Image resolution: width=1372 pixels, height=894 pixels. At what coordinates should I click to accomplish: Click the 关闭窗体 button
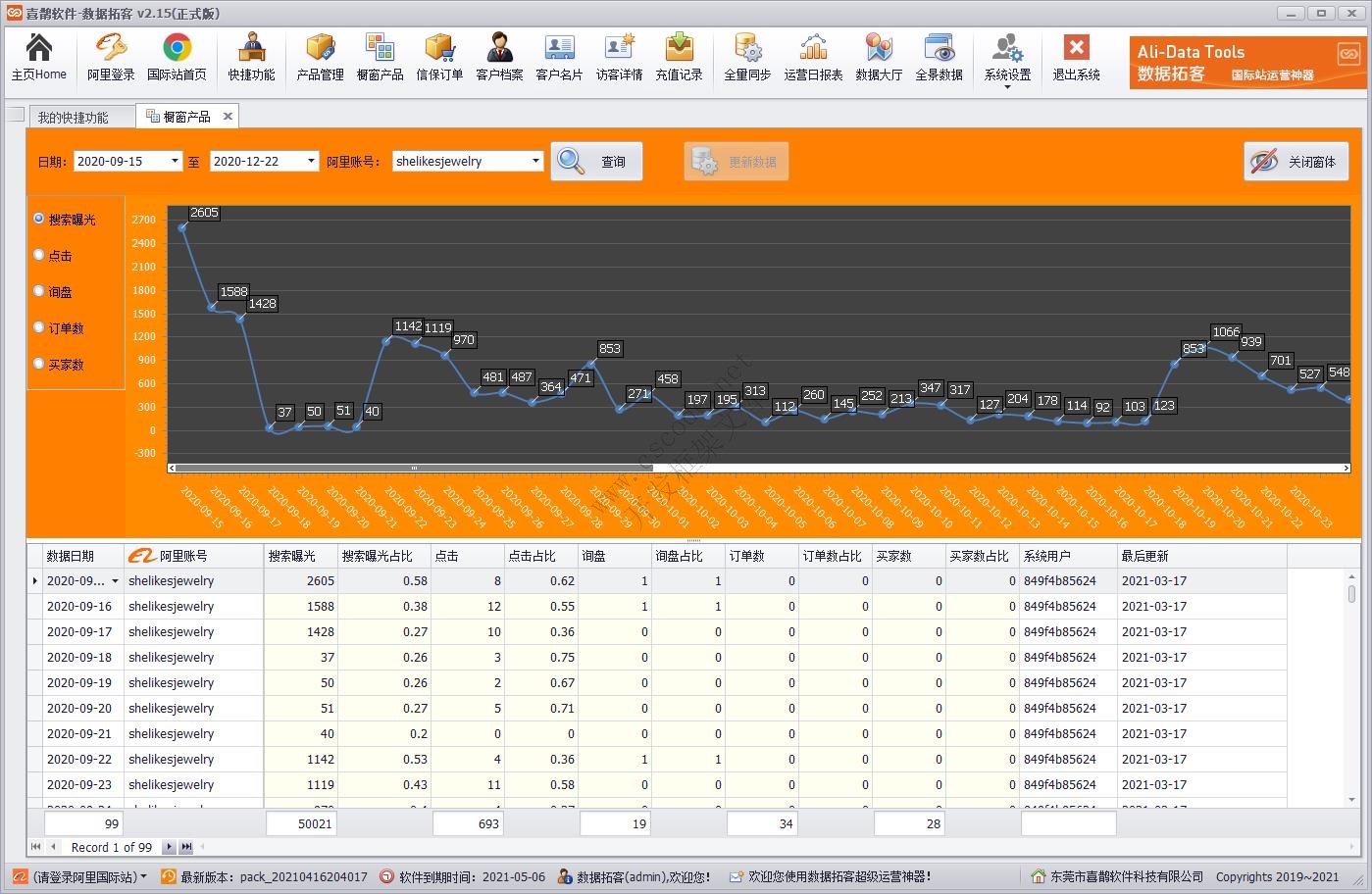click(1296, 162)
